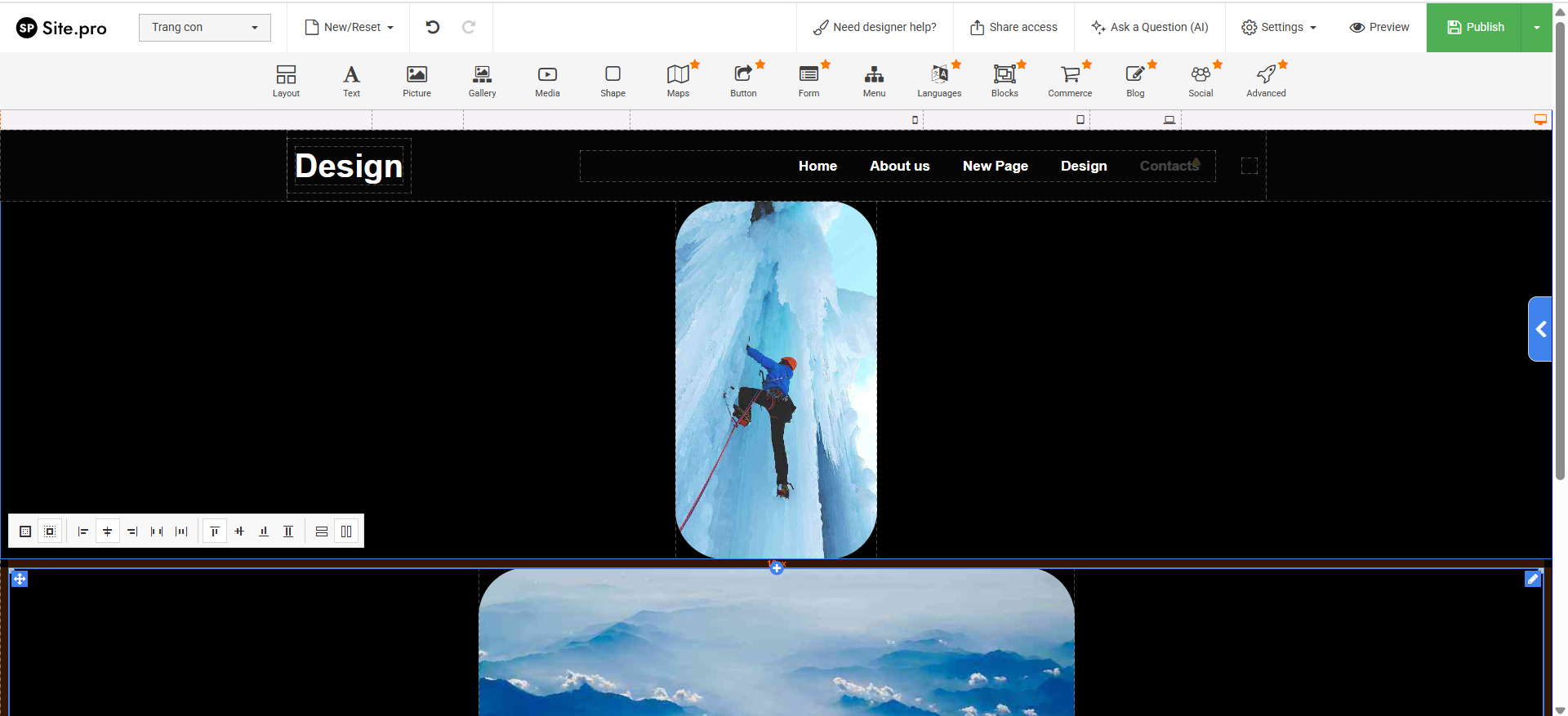The height and width of the screenshot is (716, 1568).
Task: Toggle align to top edge button
Action: pyautogui.click(x=215, y=531)
